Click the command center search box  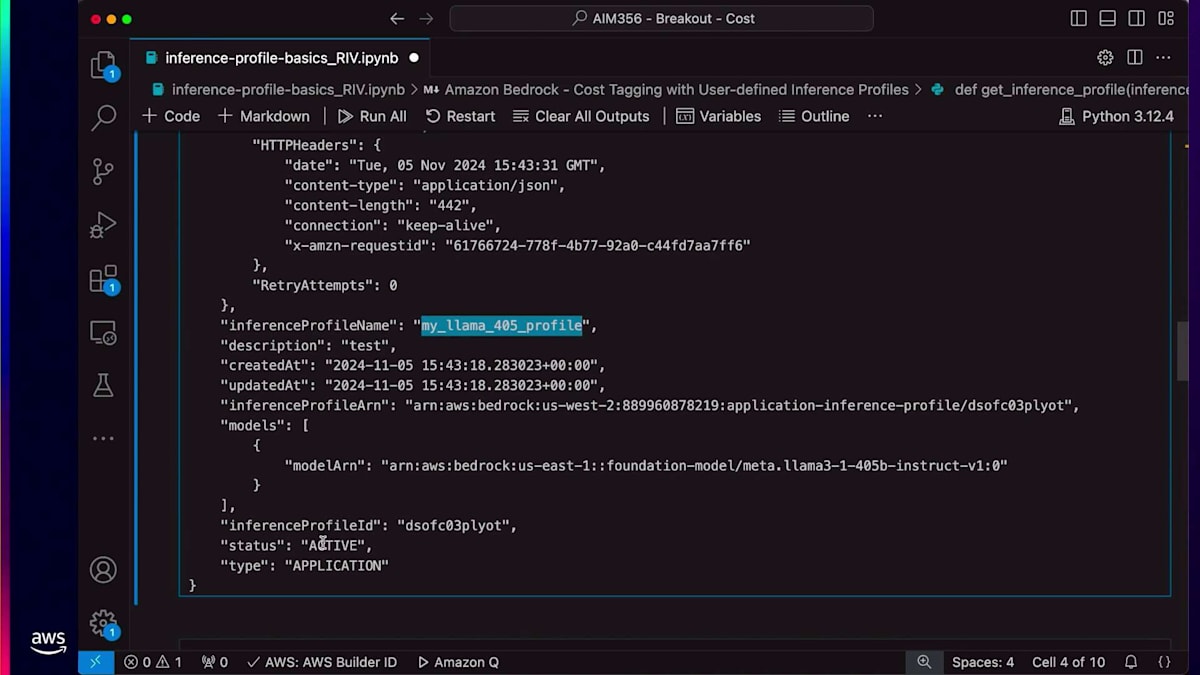tap(662, 19)
